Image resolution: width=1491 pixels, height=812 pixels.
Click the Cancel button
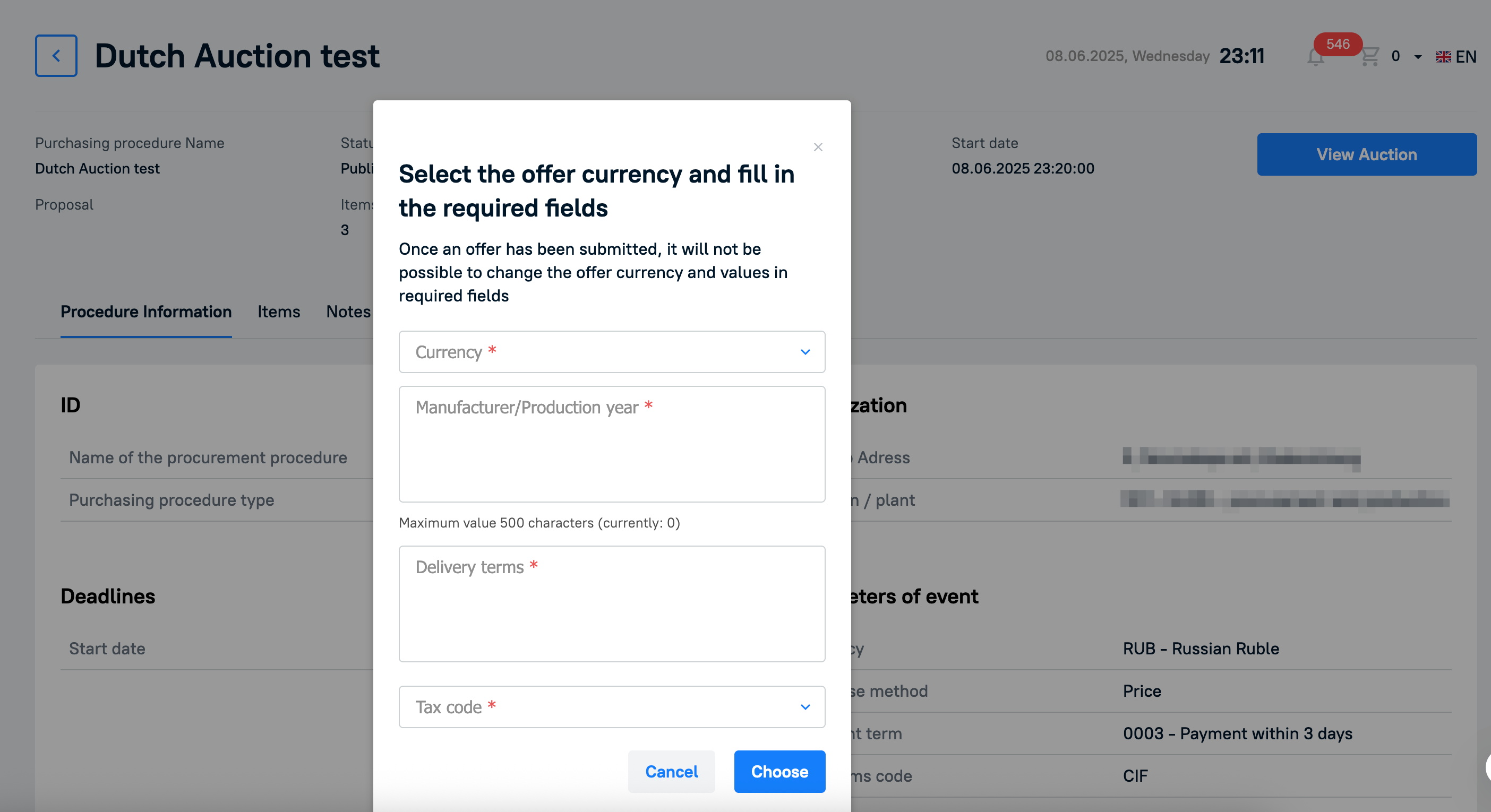tap(671, 772)
